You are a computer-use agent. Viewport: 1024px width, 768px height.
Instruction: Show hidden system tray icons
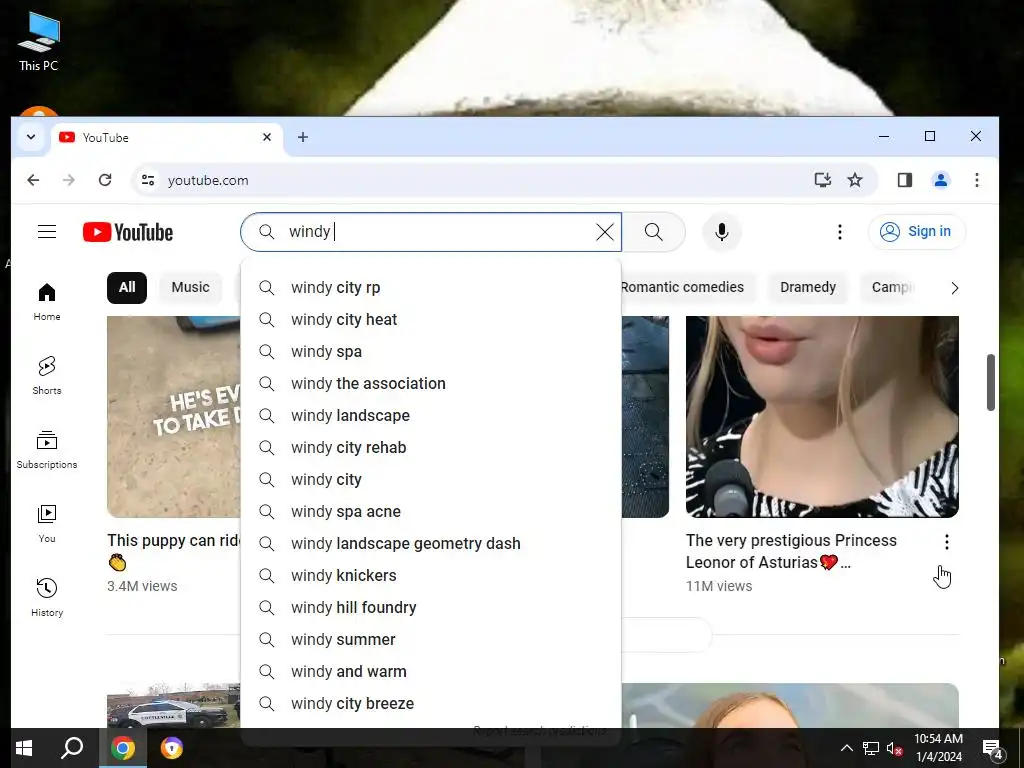(846, 748)
